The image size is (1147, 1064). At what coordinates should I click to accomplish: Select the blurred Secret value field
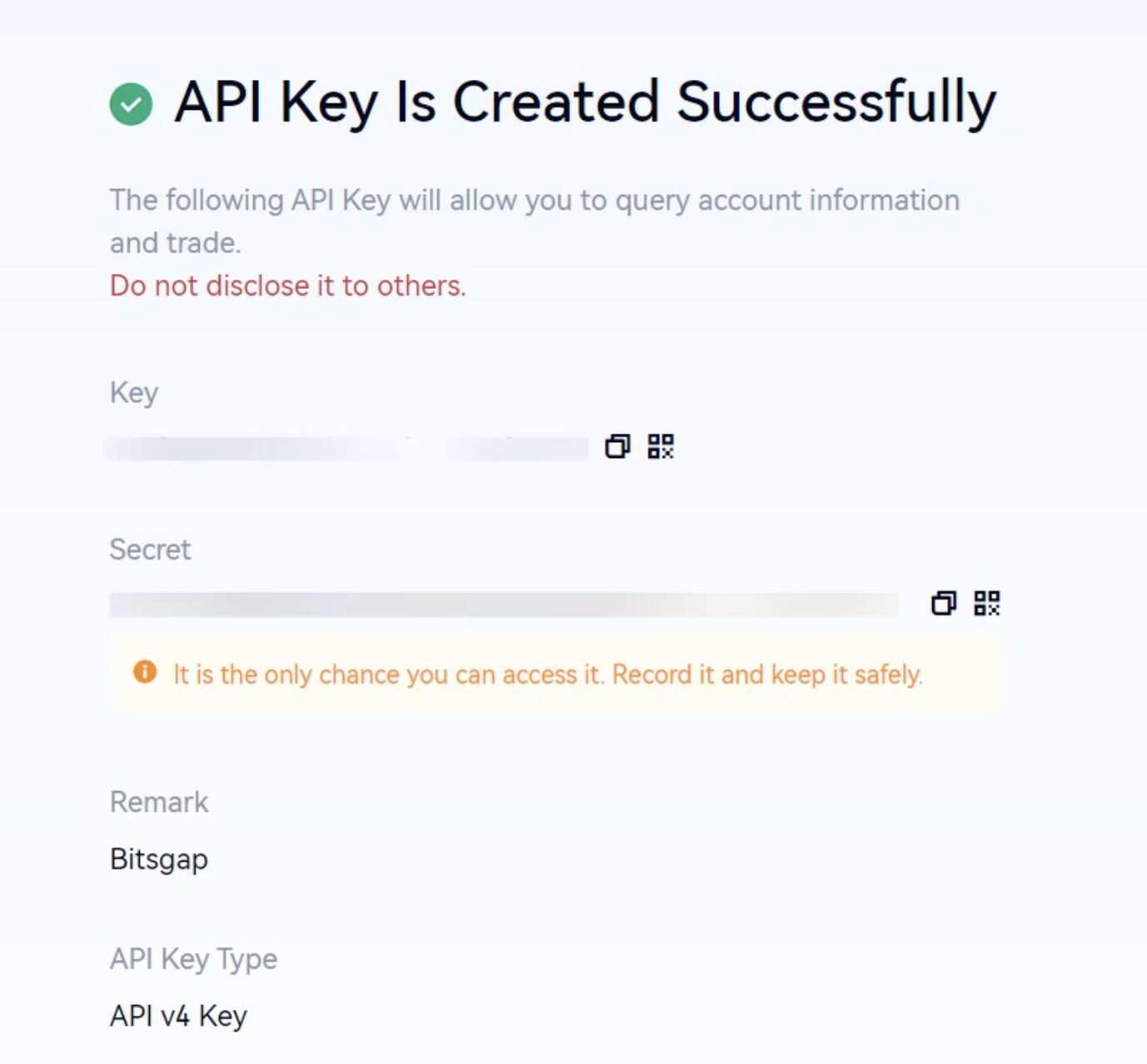tap(504, 604)
